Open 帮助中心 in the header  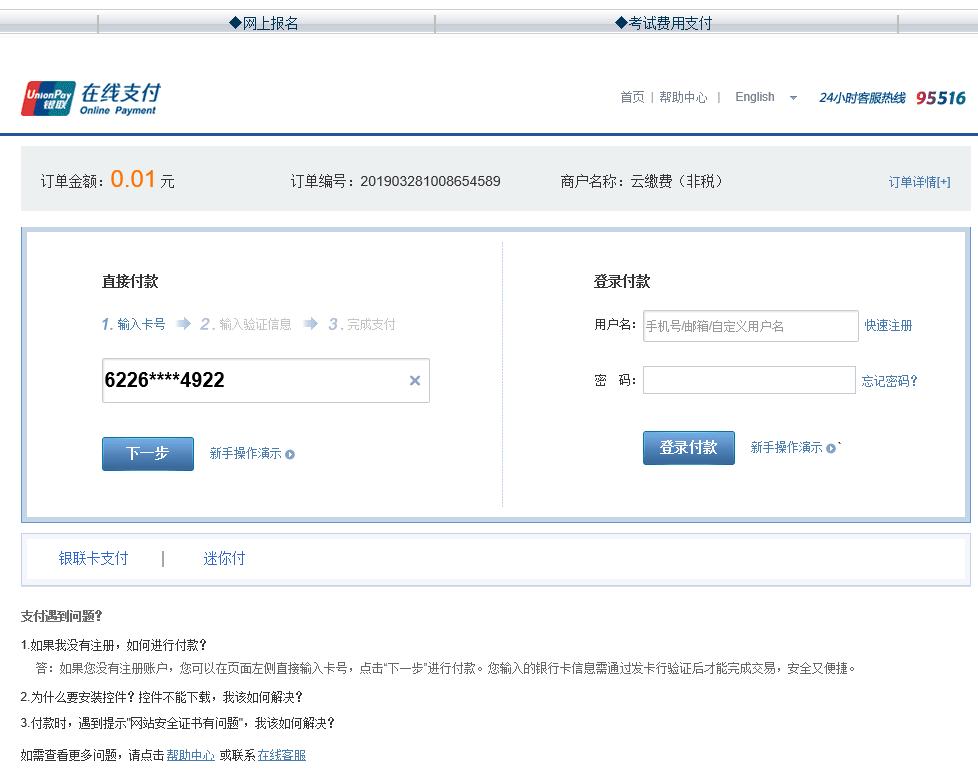[684, 97]
